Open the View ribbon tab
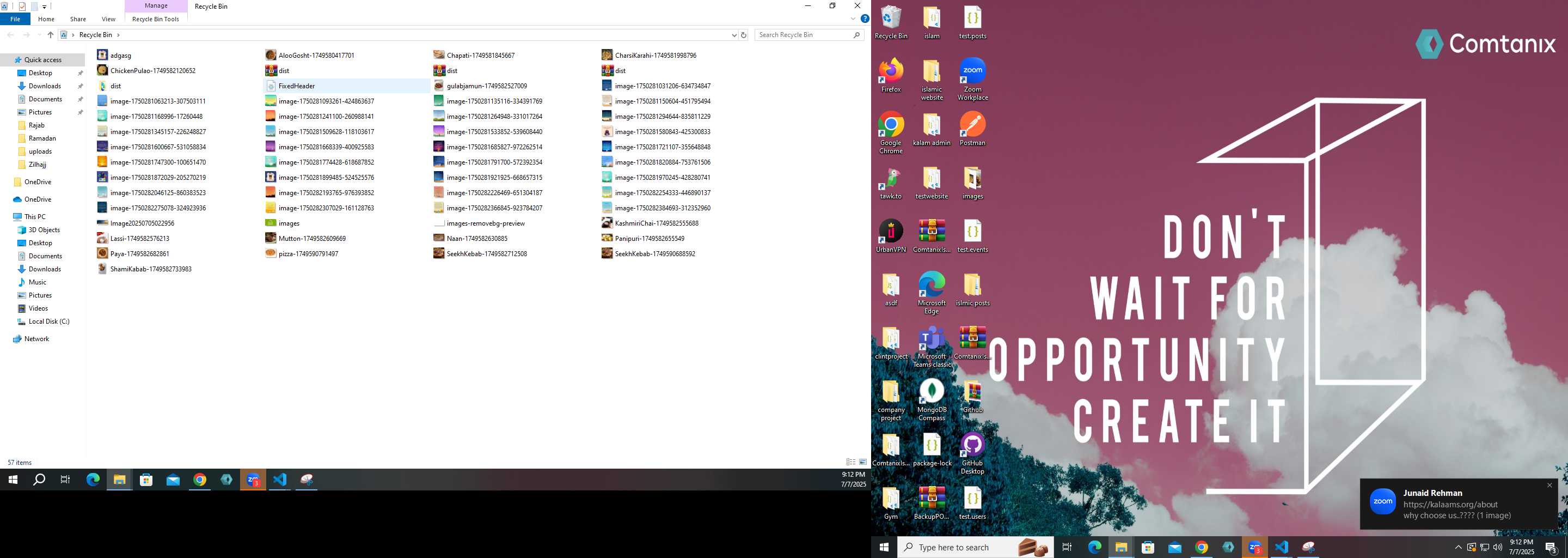1568x558 pixels. click(x=108, y=19)
